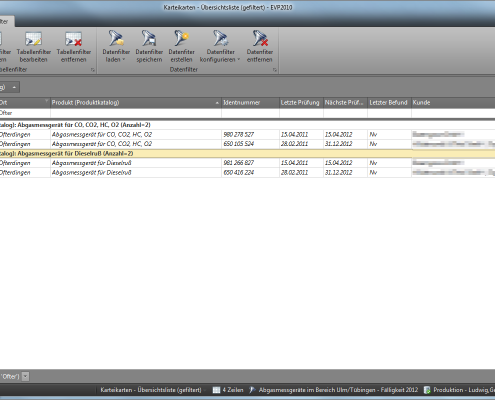Click the Identnummer filter row field
Viewport: 495px width, 400px height.
tap(250, 113)
